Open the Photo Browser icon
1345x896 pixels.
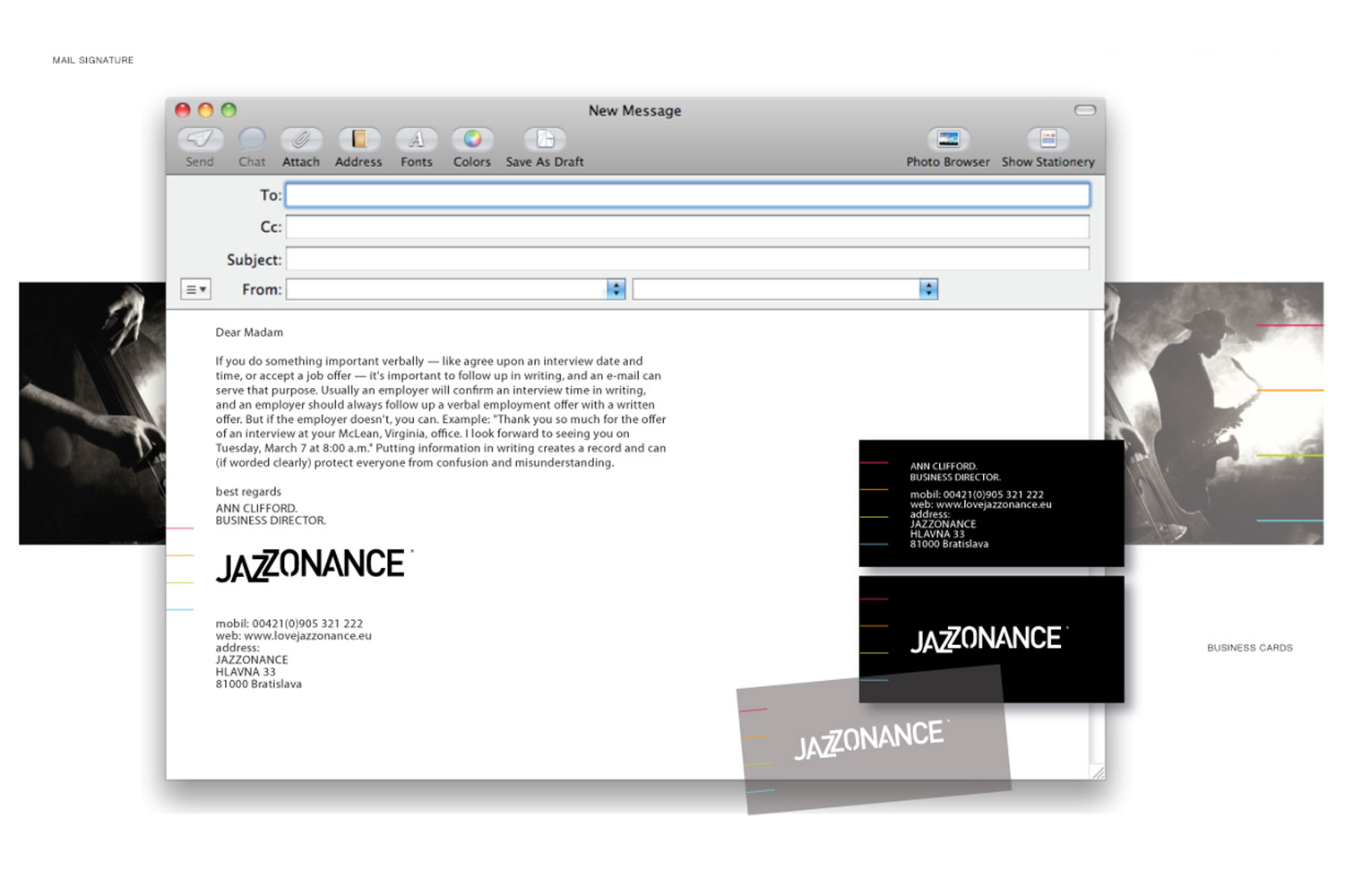click(947, 141)
